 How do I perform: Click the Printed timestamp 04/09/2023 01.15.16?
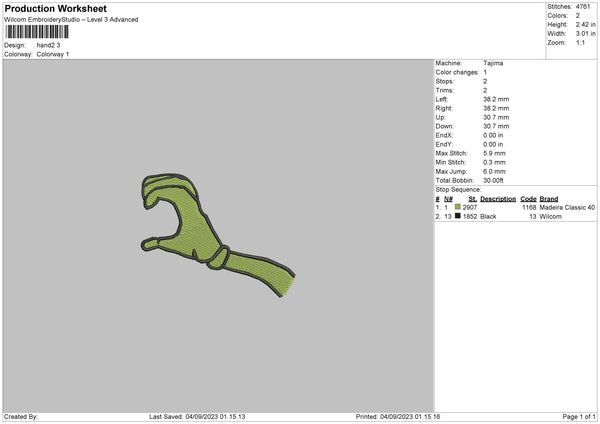(410, 417)
